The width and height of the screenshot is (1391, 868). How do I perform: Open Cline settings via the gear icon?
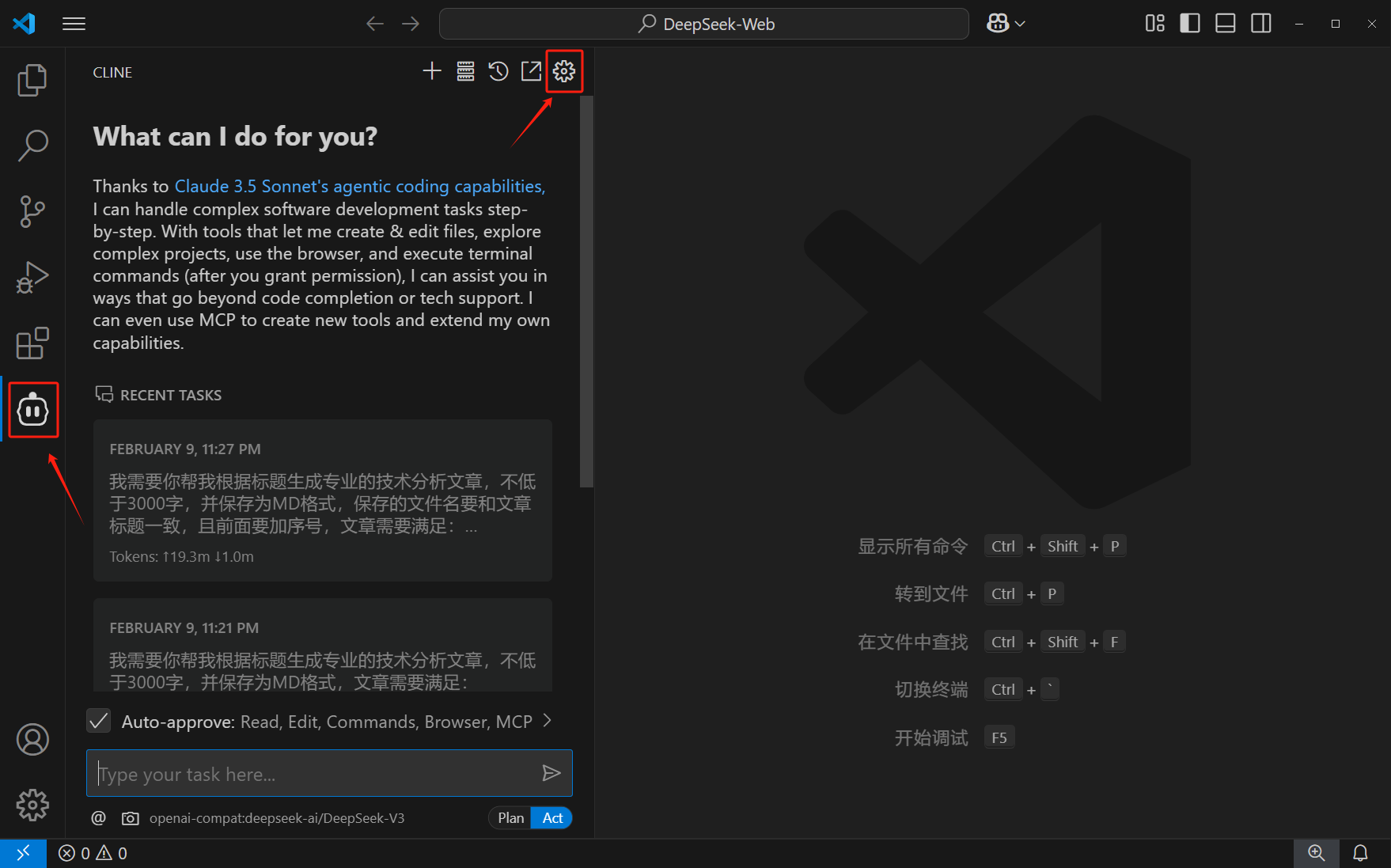(x=564, y=70)
